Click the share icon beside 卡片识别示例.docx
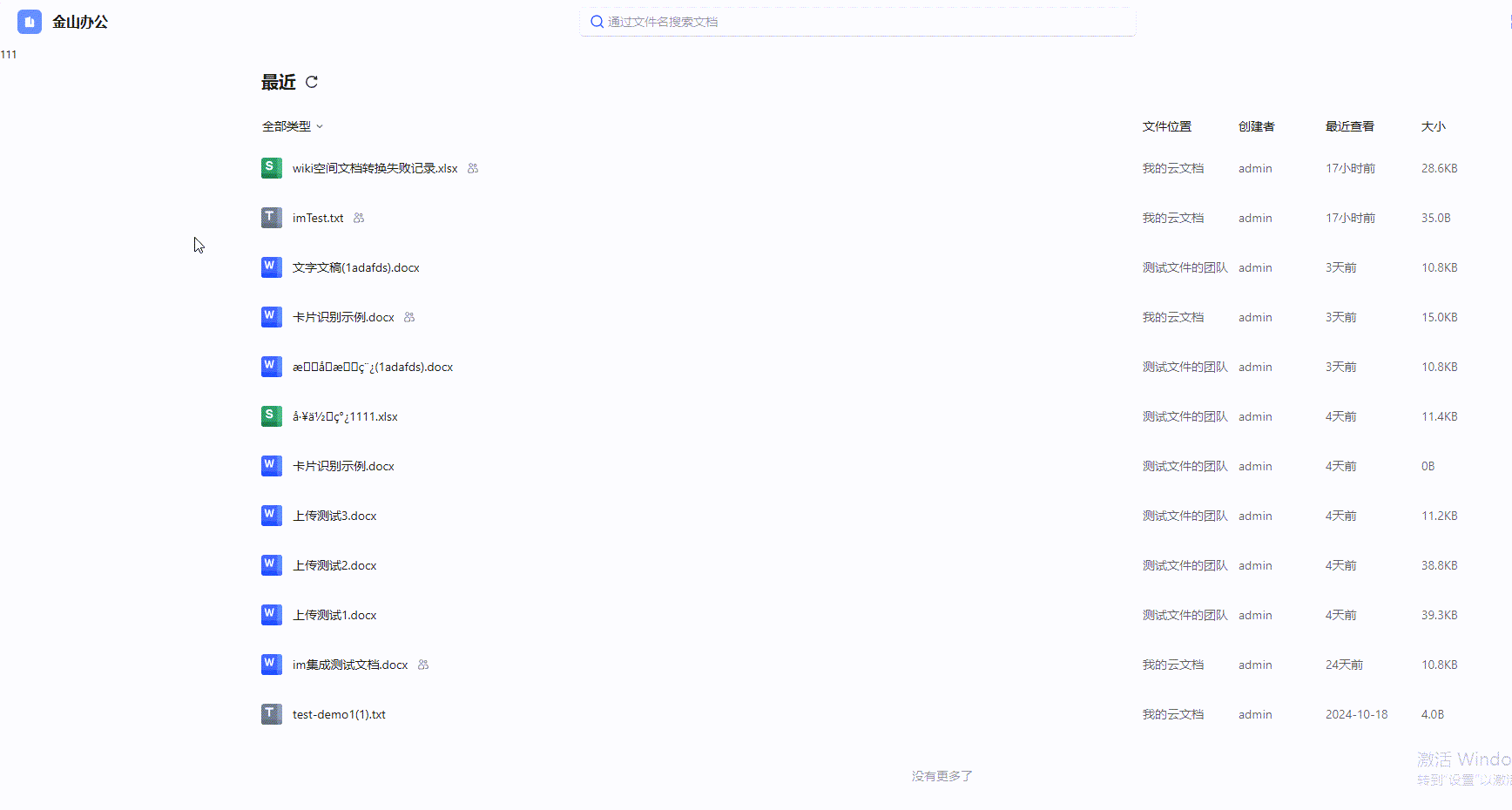The width and height of the screenshot is (1512, 810). tap(409, 317)
